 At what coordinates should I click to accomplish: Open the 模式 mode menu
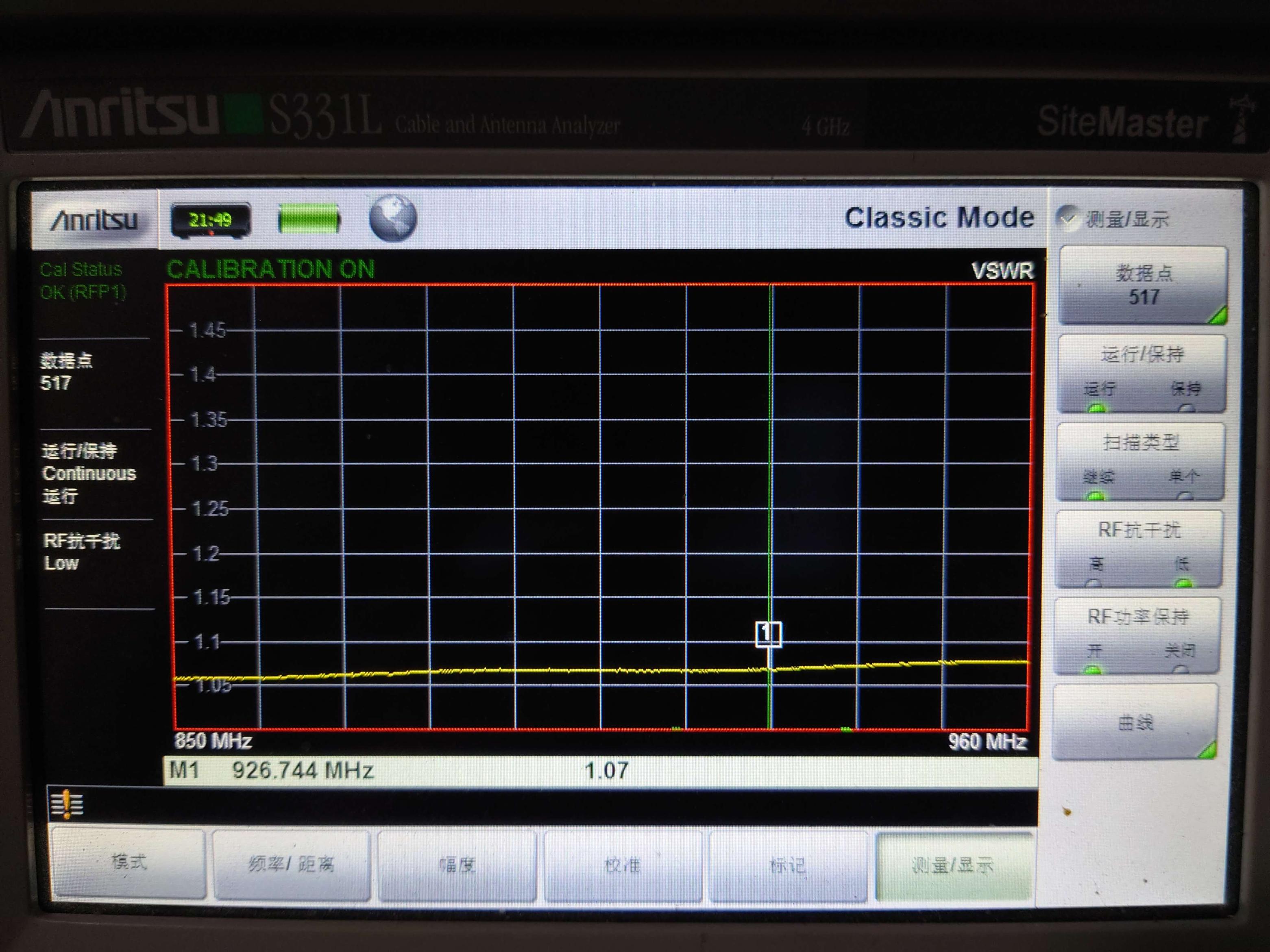[x=129, y=863]
